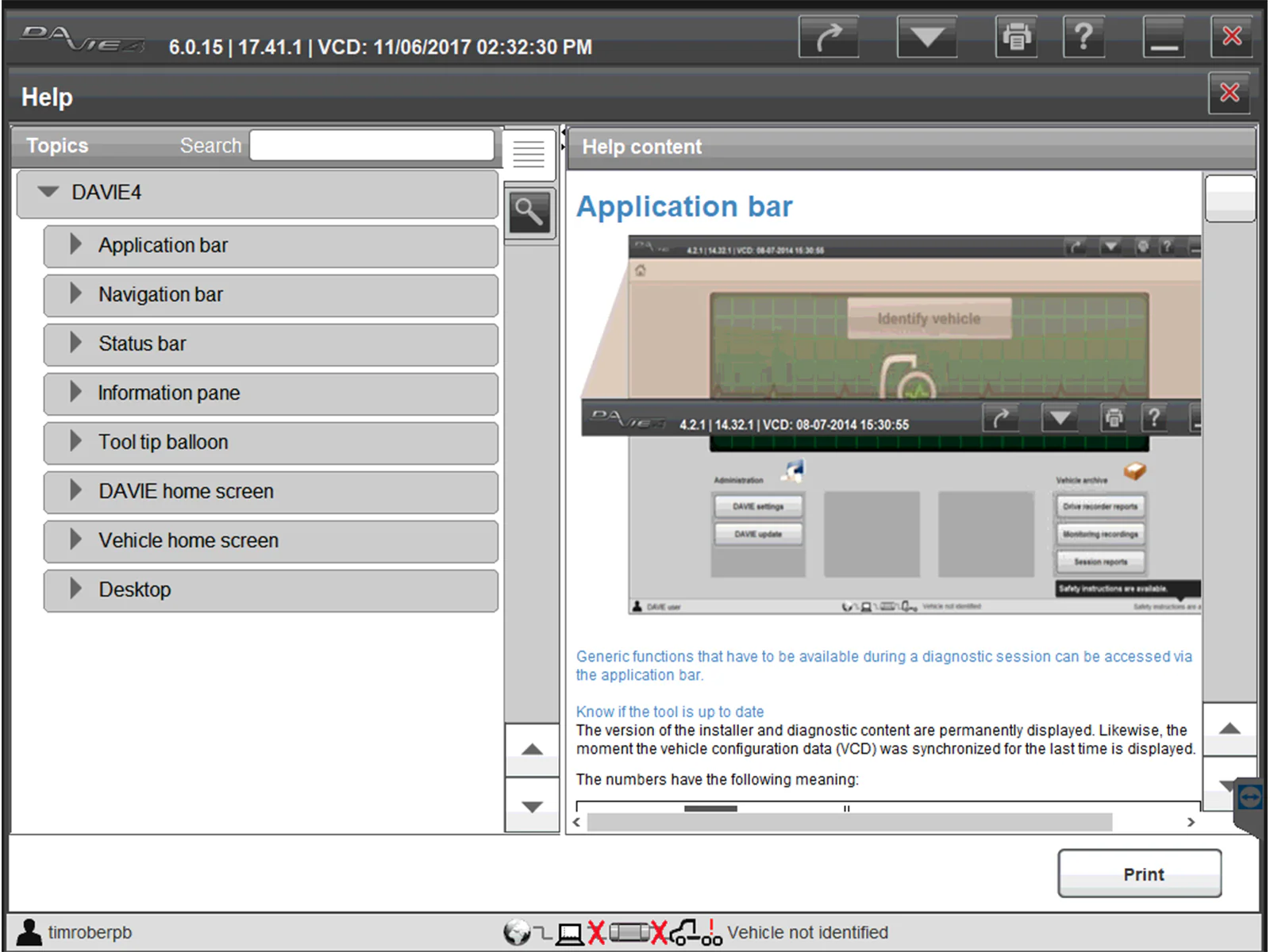Open help via the question mark icon
1270x952 pixels.
[1083, 36]
